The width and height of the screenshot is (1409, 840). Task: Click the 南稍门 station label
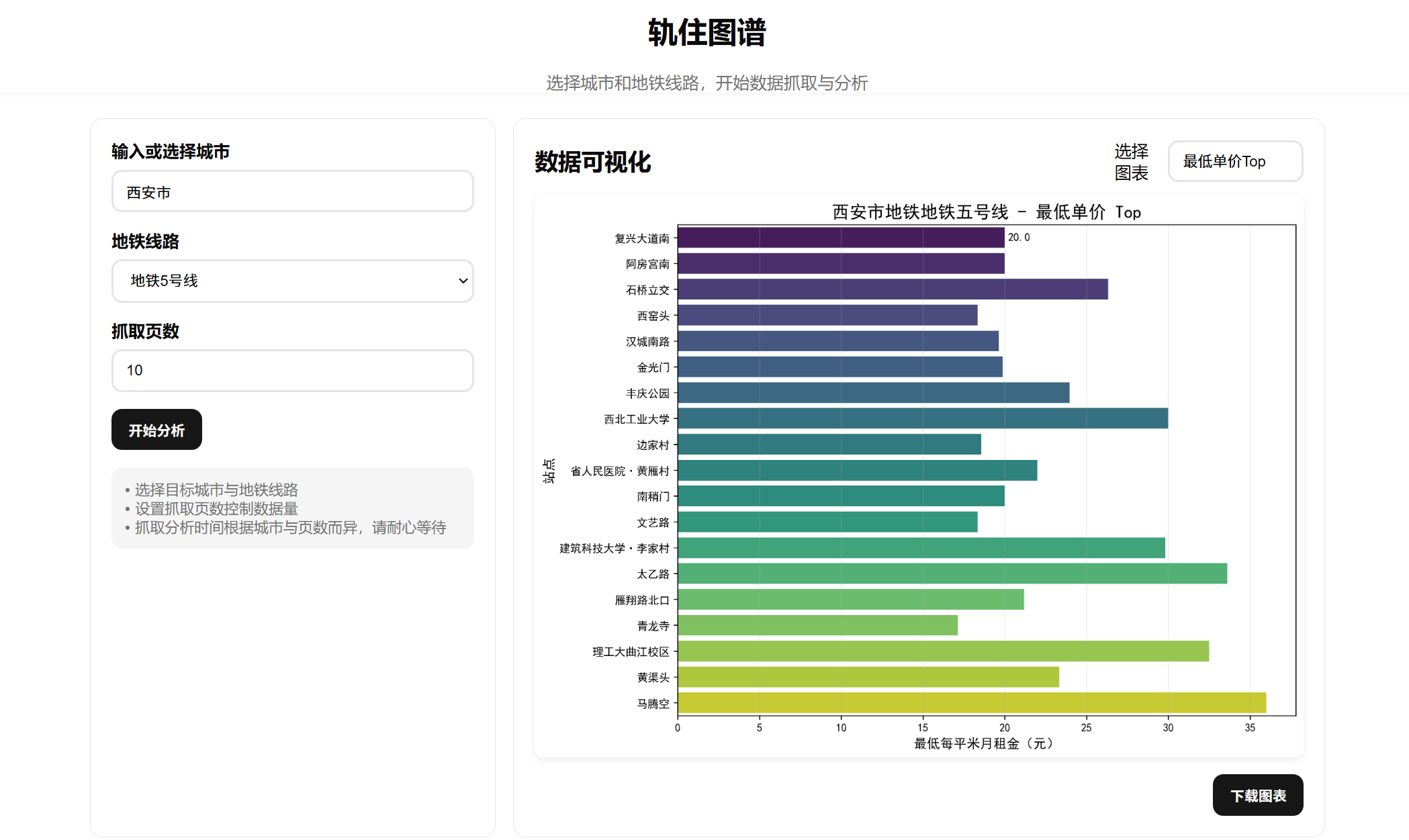(653, 497)
